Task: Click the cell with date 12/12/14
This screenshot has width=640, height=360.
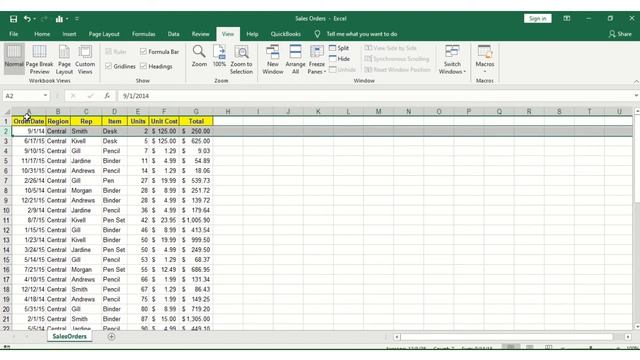Action: (x=29, y=289)
